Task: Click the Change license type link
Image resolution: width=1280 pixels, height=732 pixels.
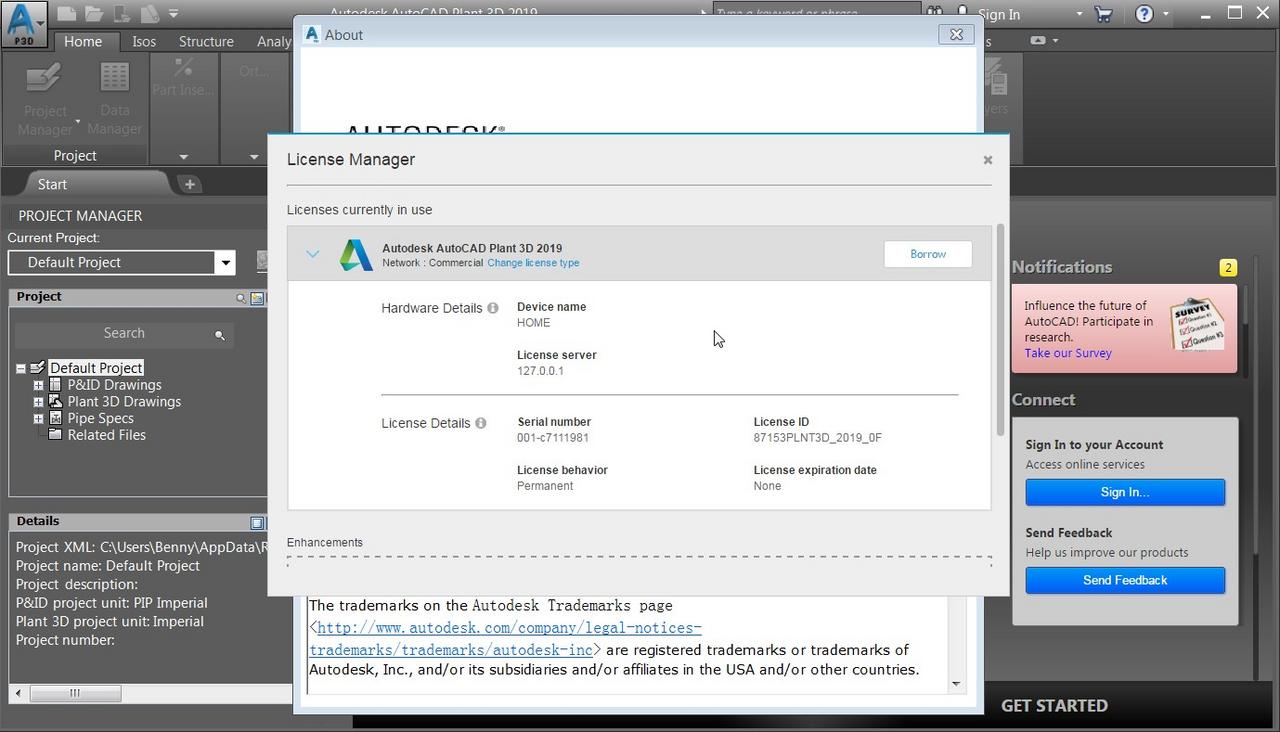Action: (533, 263)
